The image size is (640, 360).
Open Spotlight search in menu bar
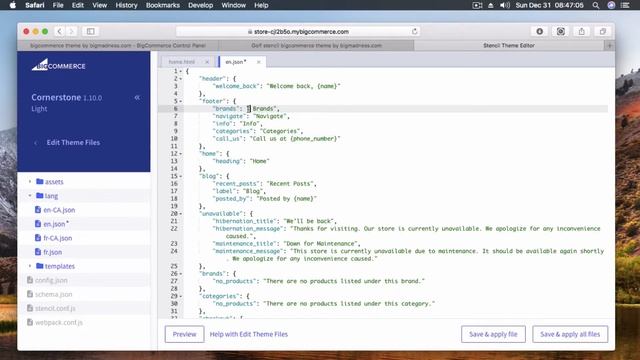pyautogui.click(x=596, y=5)
